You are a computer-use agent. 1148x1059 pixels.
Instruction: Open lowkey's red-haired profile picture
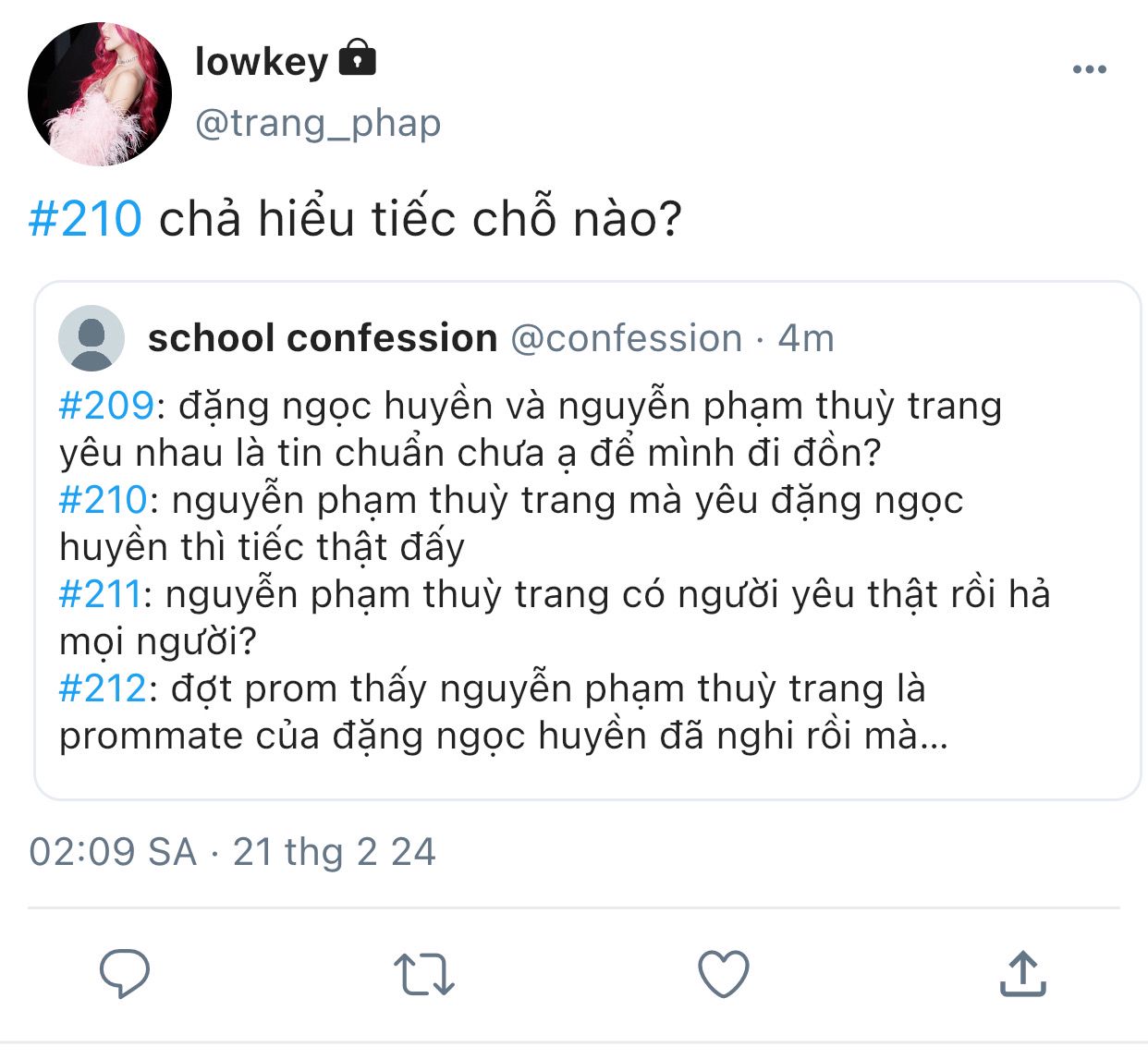(x=100, y=94)
